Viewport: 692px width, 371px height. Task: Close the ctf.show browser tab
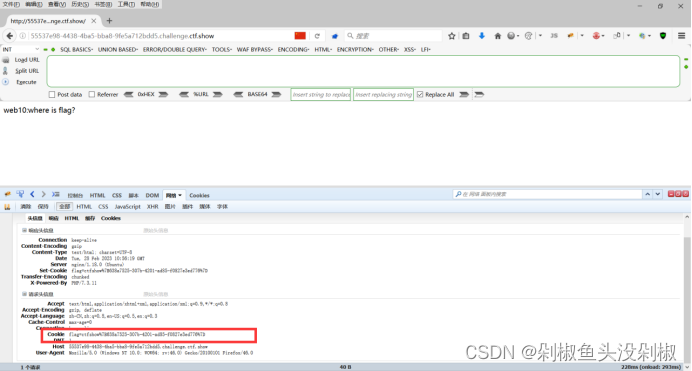click(94, 21)
